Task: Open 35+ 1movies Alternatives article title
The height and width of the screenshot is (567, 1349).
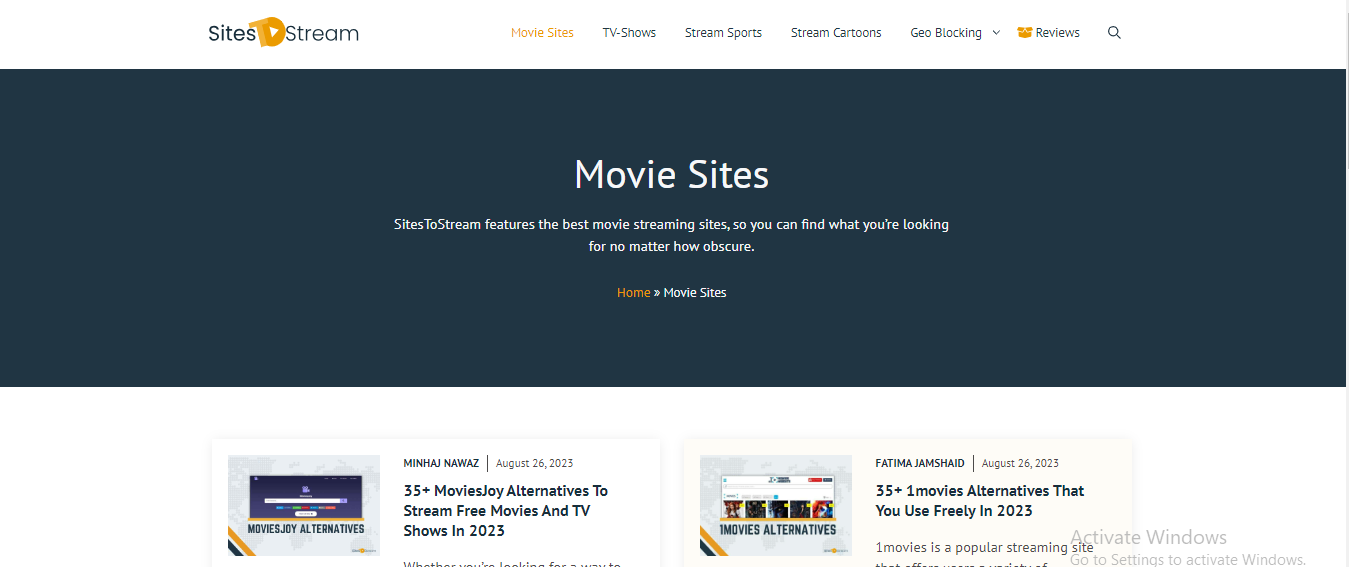Action: [x=979, y=500]
